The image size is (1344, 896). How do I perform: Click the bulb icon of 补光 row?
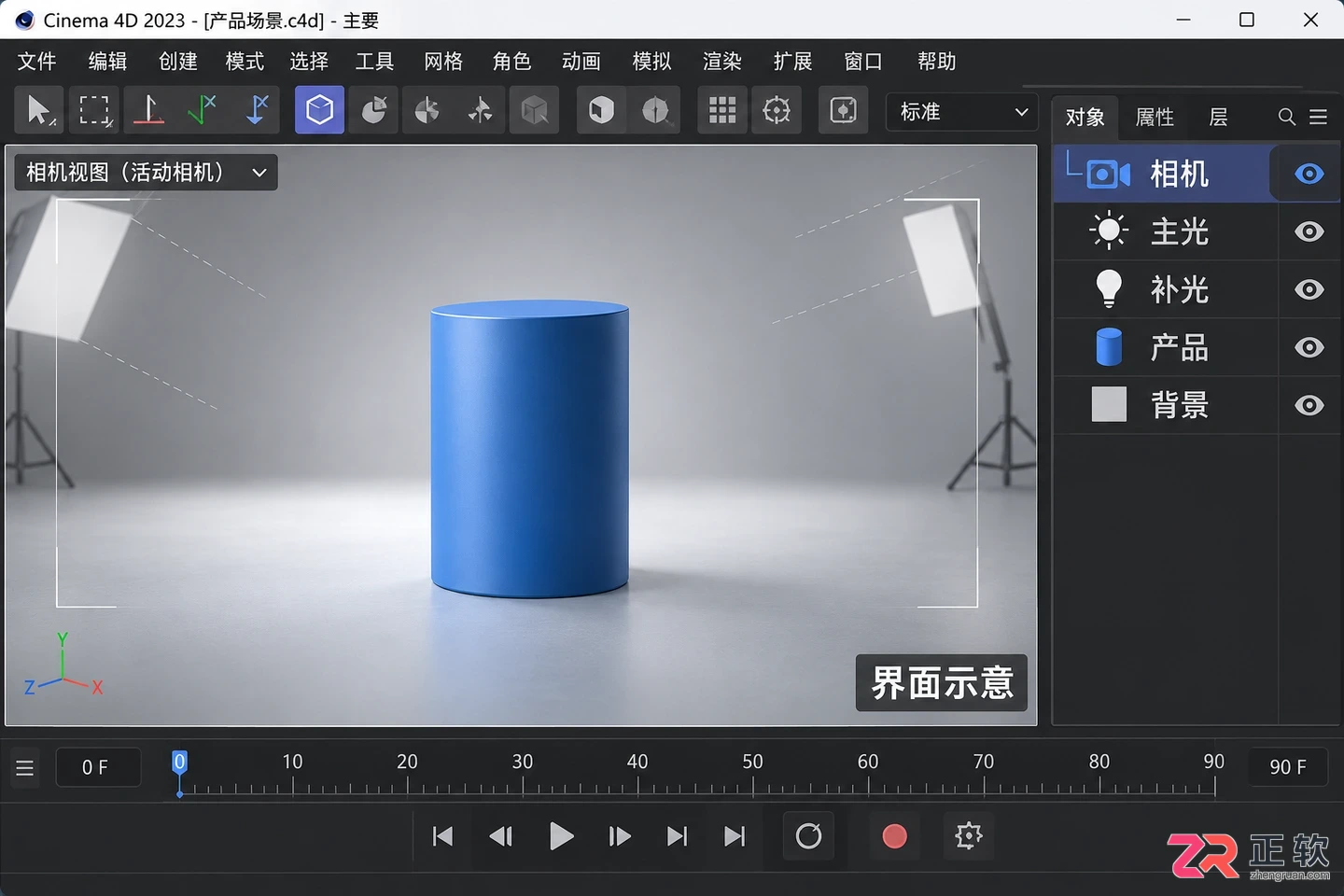point(1109,288)
